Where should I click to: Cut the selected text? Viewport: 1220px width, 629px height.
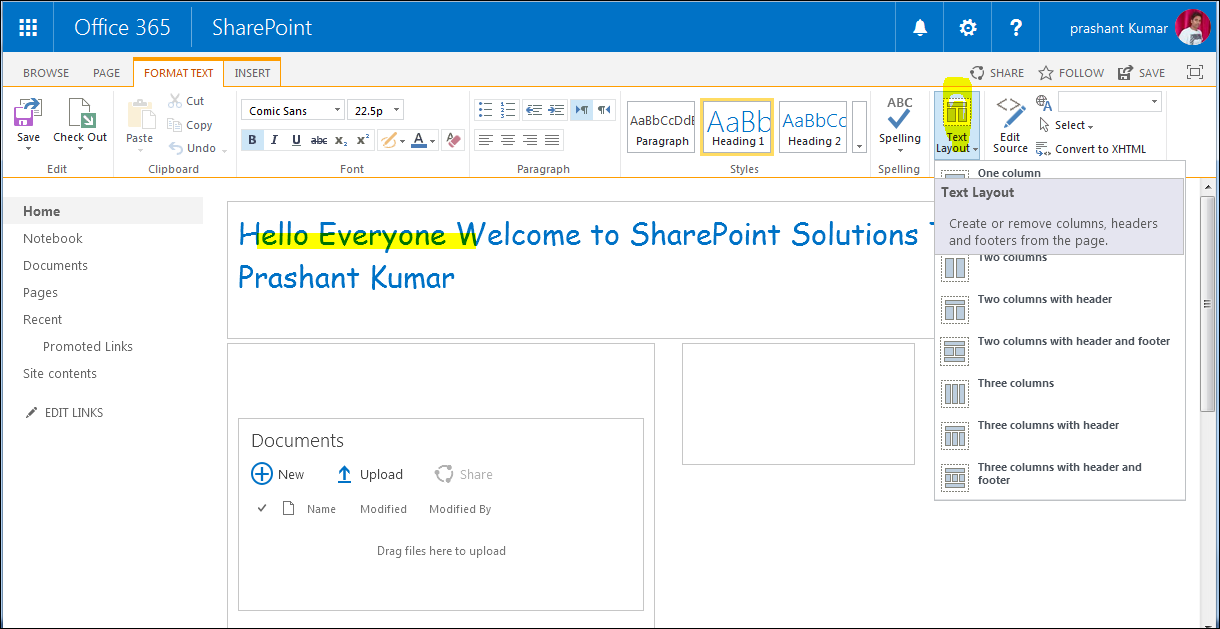point(186,101)
